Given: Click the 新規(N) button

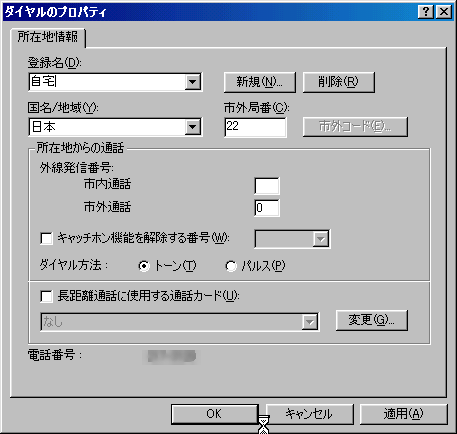Looking at the screenshot, I should (260, 82).
